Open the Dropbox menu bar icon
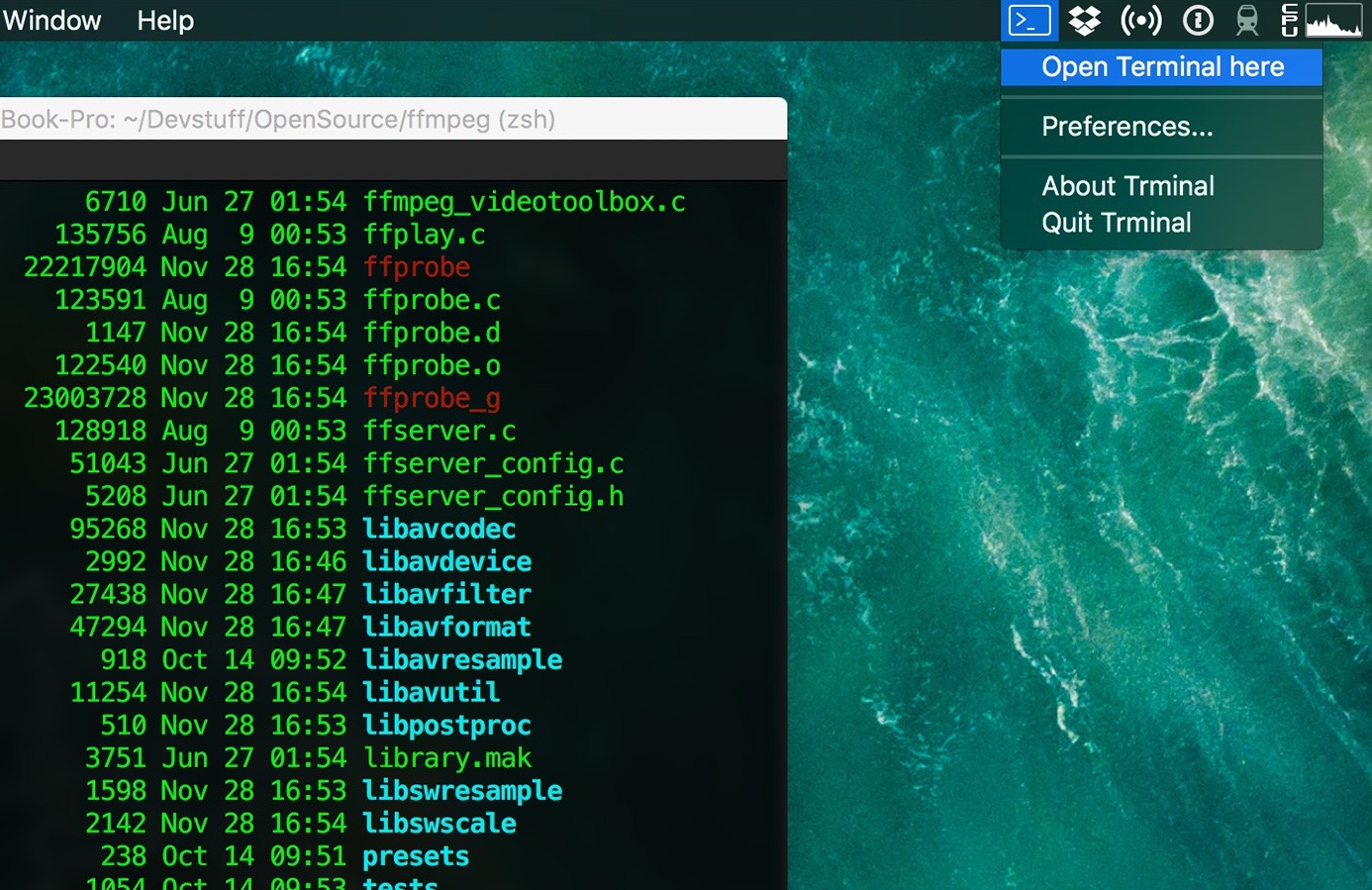Screen dimensions: 1372x890 coord(1085,20)
